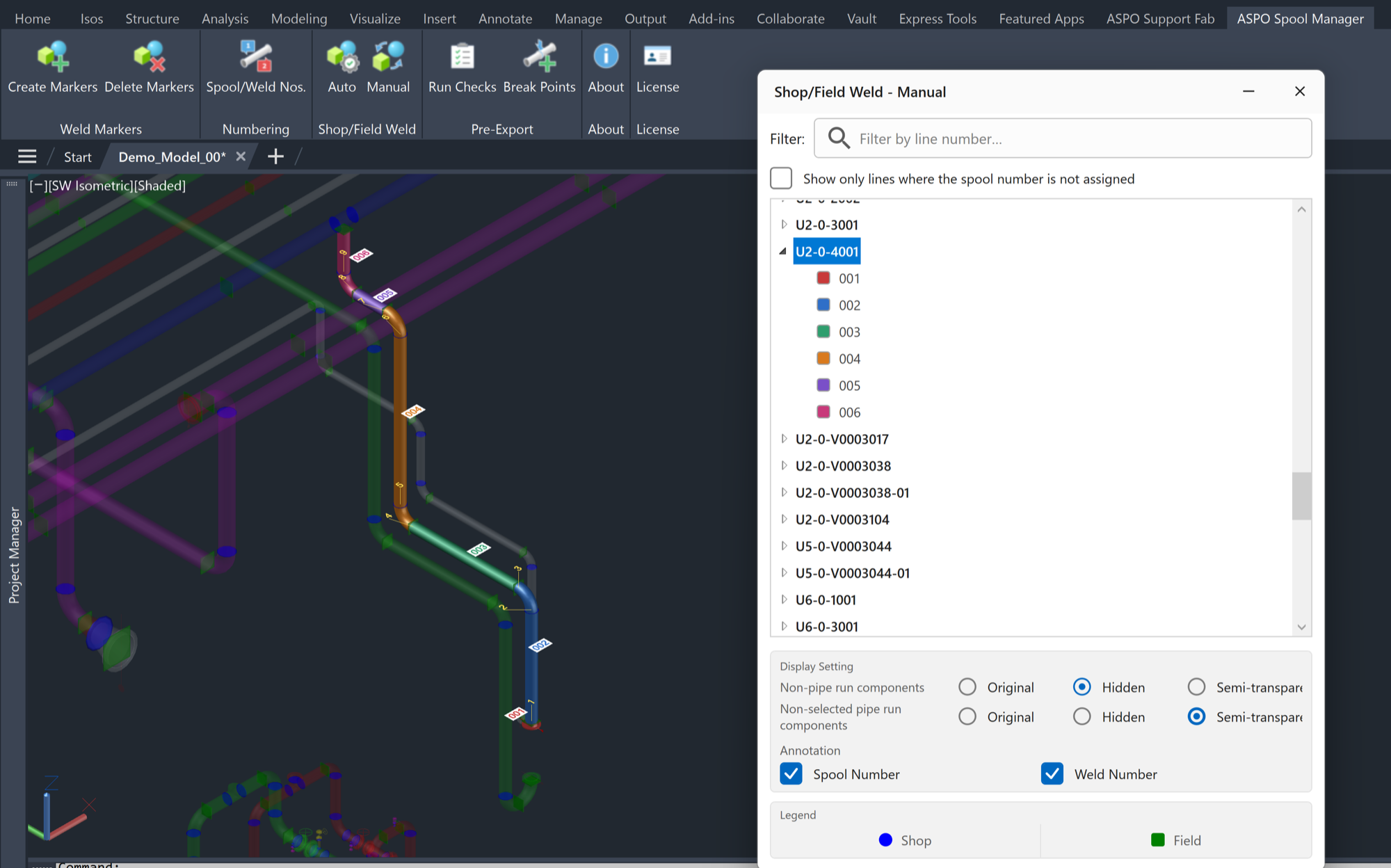
Task: Click the [-] viewport control
Action: point(38,186)
